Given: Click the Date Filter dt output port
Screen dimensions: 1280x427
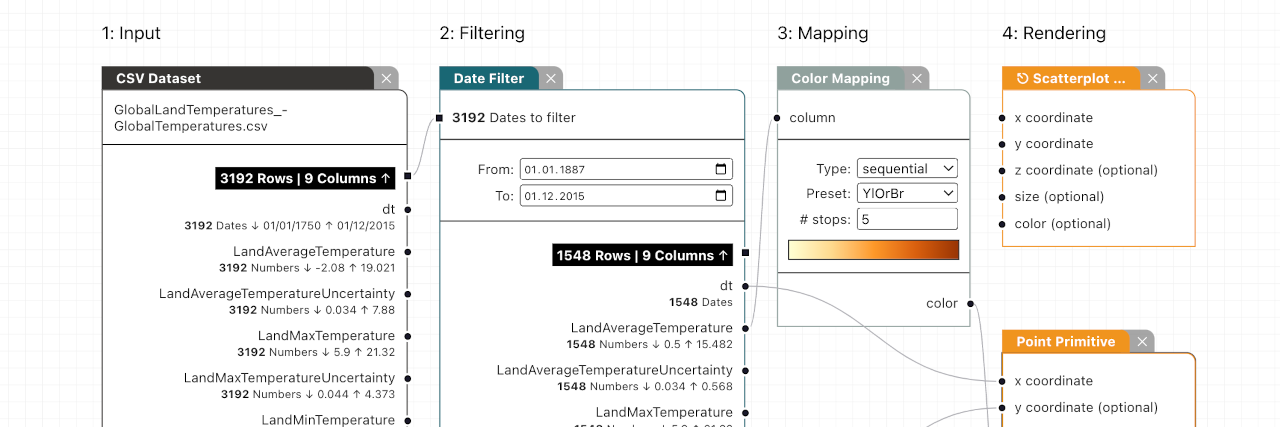Looking at the screenshot, I should (745, 286).
